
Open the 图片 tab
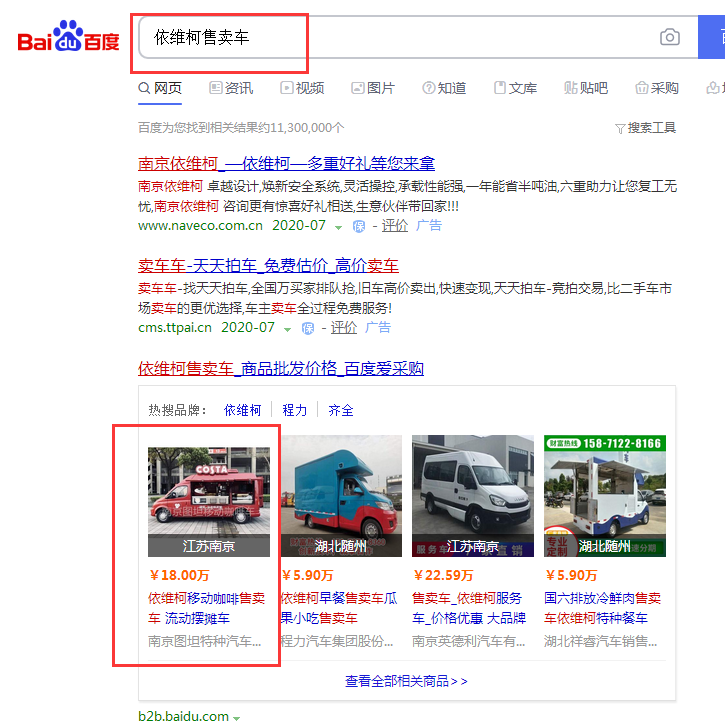pyautogui.click(x=373, y=88)
